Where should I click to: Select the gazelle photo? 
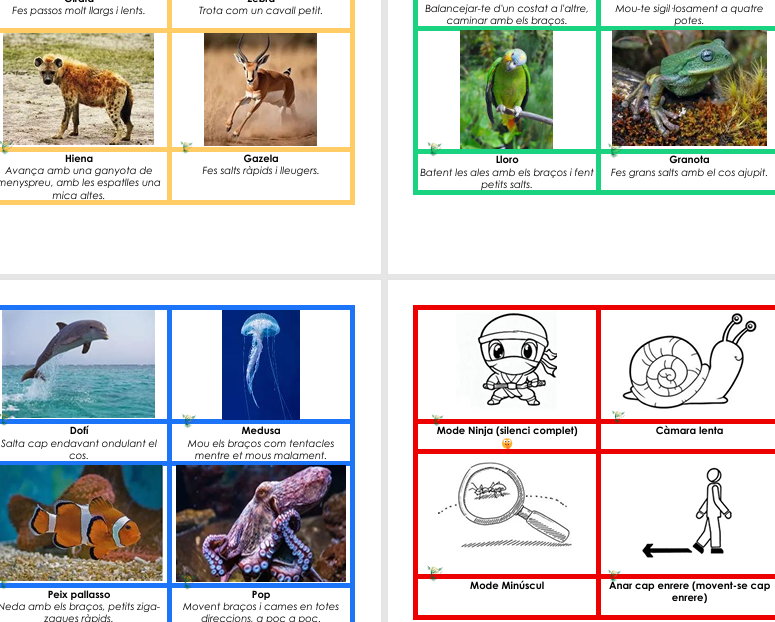[260, 89]
